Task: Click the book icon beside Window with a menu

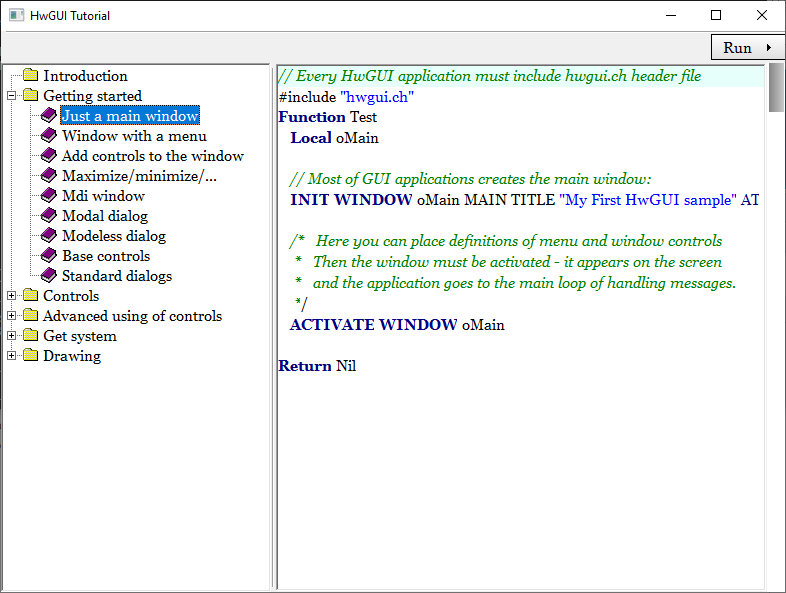Action: [49, 136]
